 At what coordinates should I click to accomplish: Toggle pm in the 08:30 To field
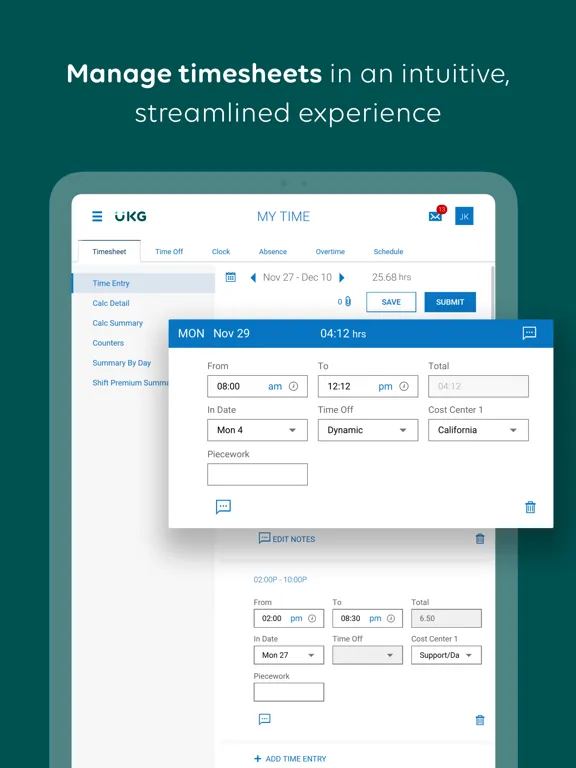[375, 619]
